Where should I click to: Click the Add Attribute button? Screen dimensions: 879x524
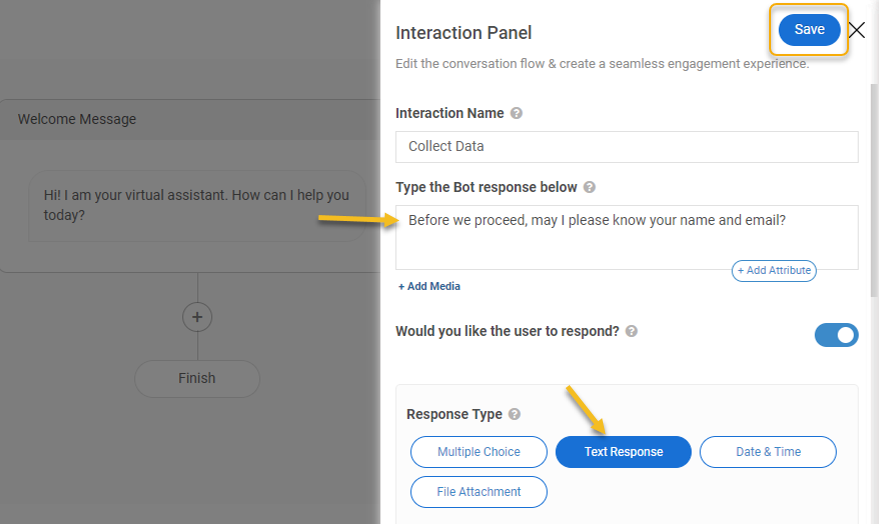point(774,271)
